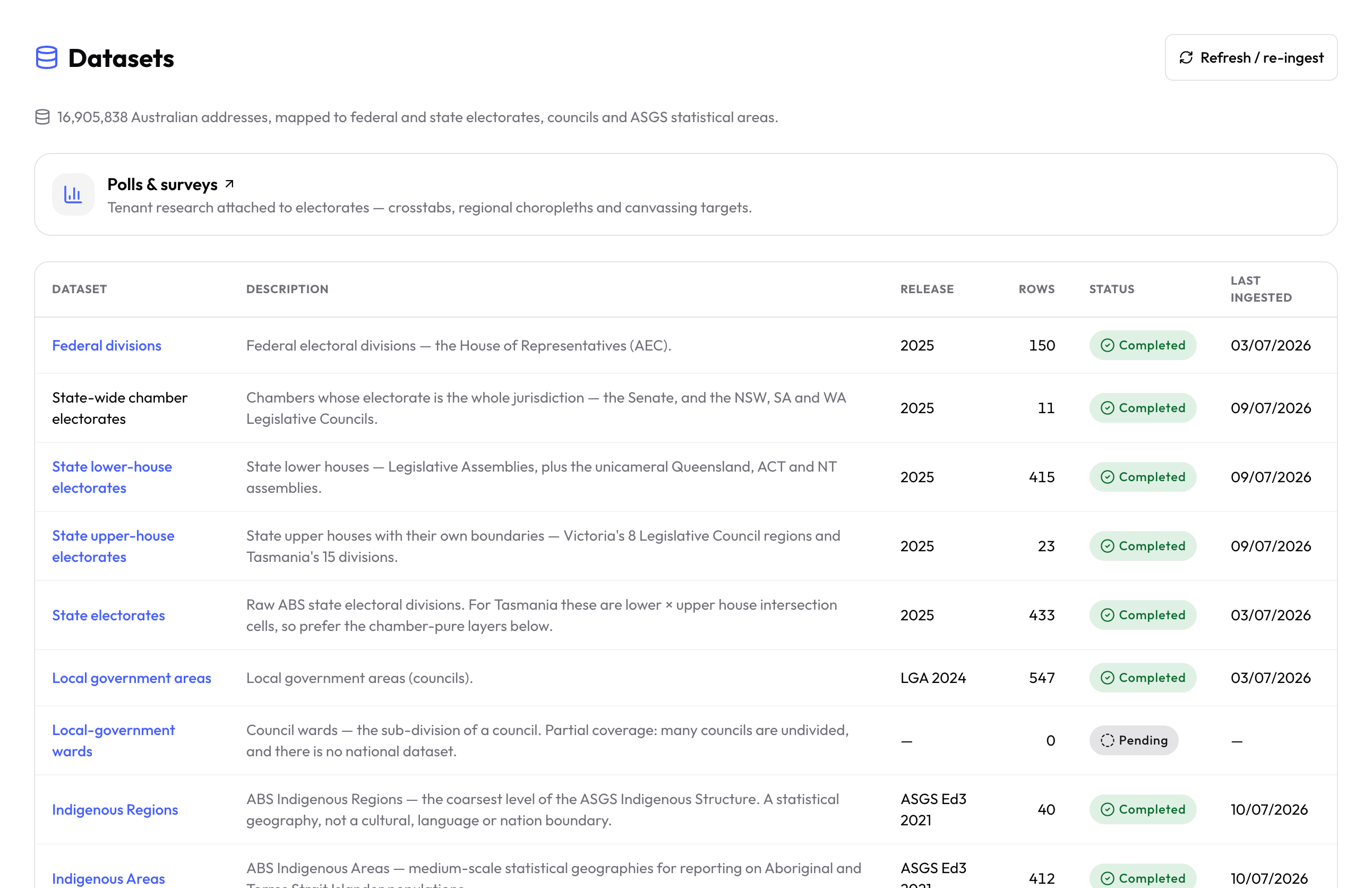Click the Datasets database icon in the page title
This screenshot has height=888, width=1372.
(47, 58)
